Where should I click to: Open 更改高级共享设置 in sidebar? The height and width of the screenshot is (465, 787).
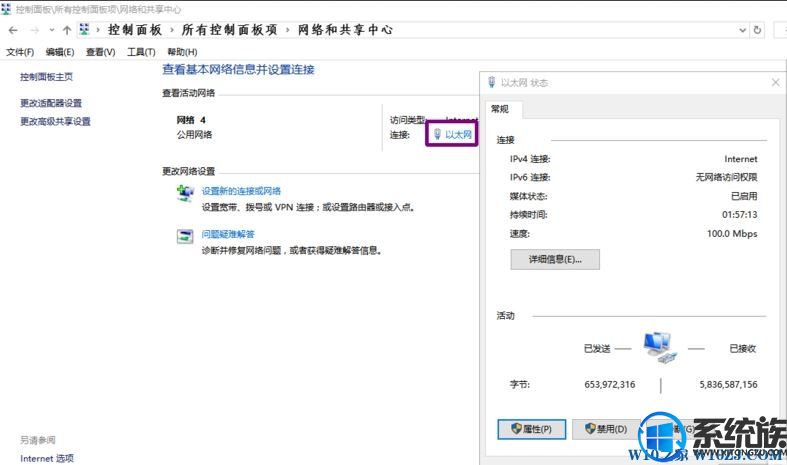[x=55, y=121]
